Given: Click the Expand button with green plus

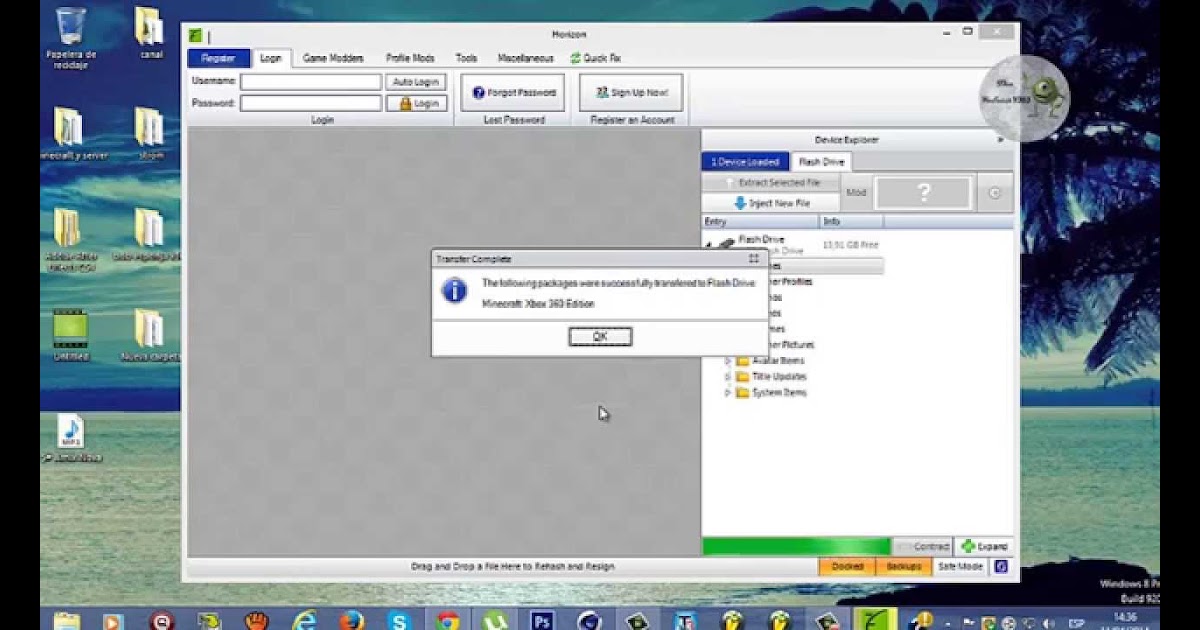Looking at the screenshot, I should [984, 547].
